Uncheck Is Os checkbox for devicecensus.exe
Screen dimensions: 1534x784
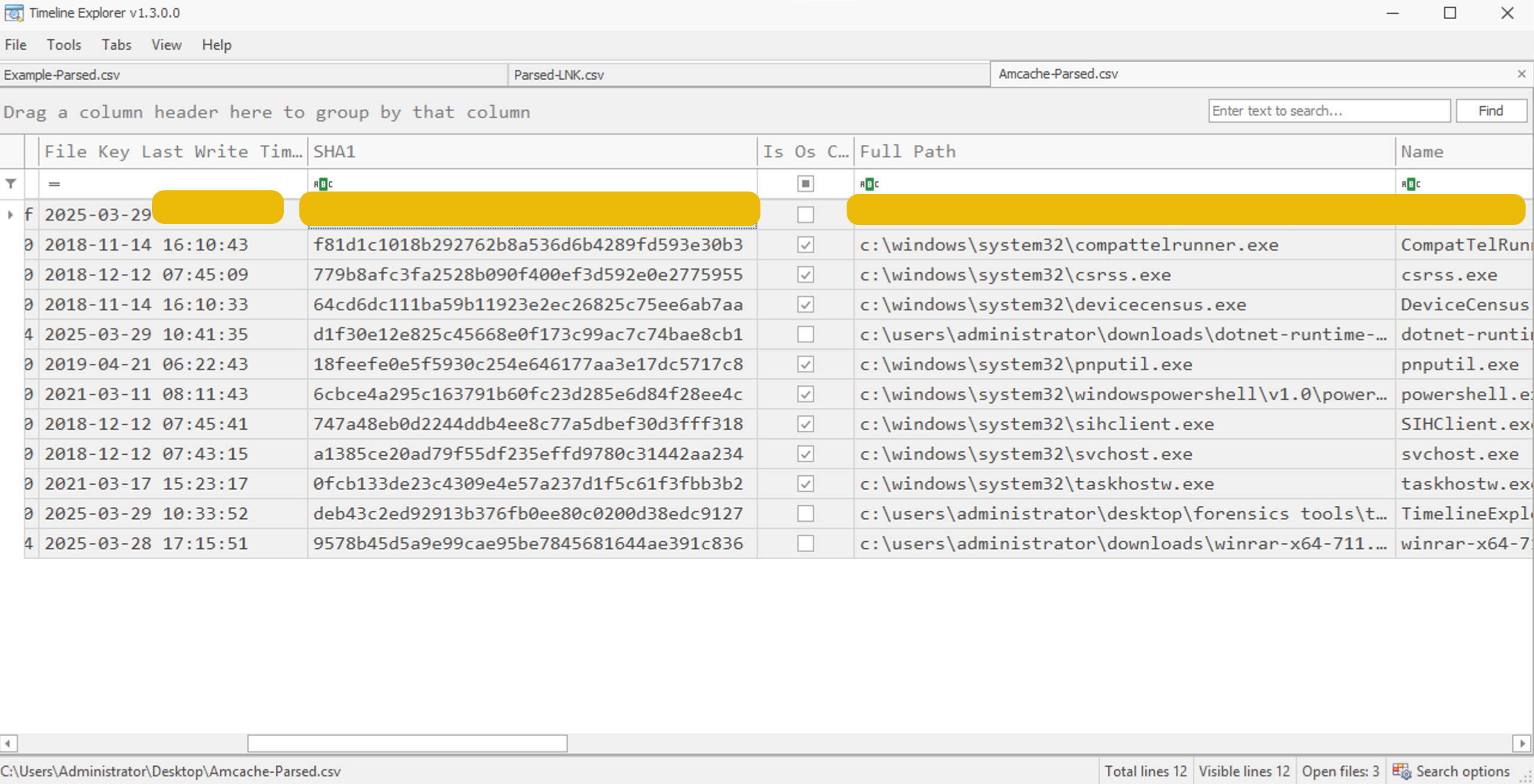(806, 305)
